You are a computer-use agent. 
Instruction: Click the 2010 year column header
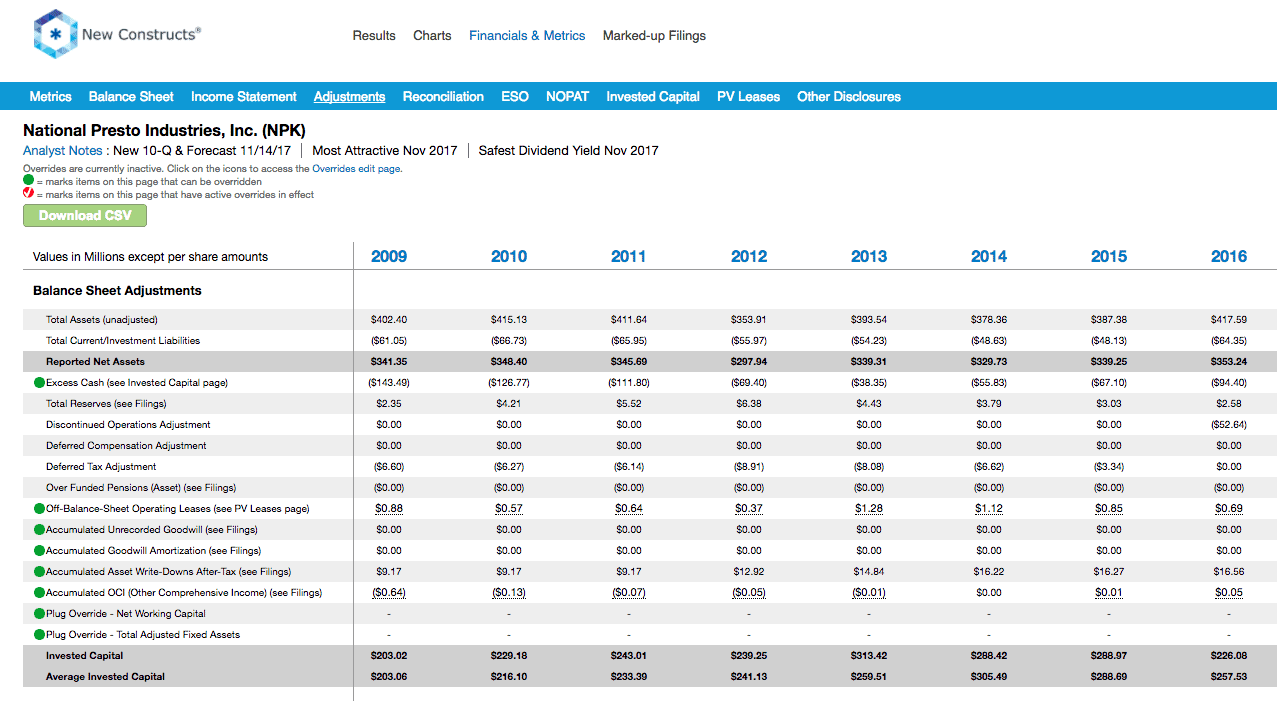pyautogui.click(x=509, y=257)
